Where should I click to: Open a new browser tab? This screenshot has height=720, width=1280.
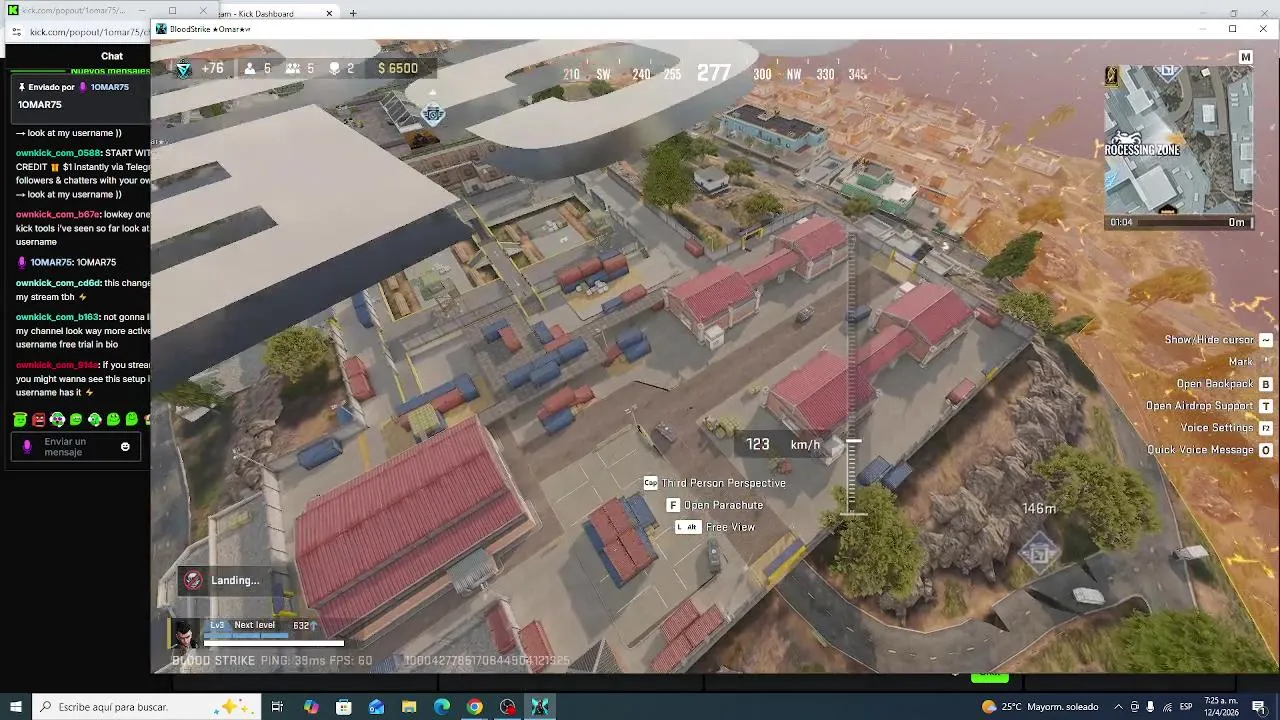coord(352,14)
